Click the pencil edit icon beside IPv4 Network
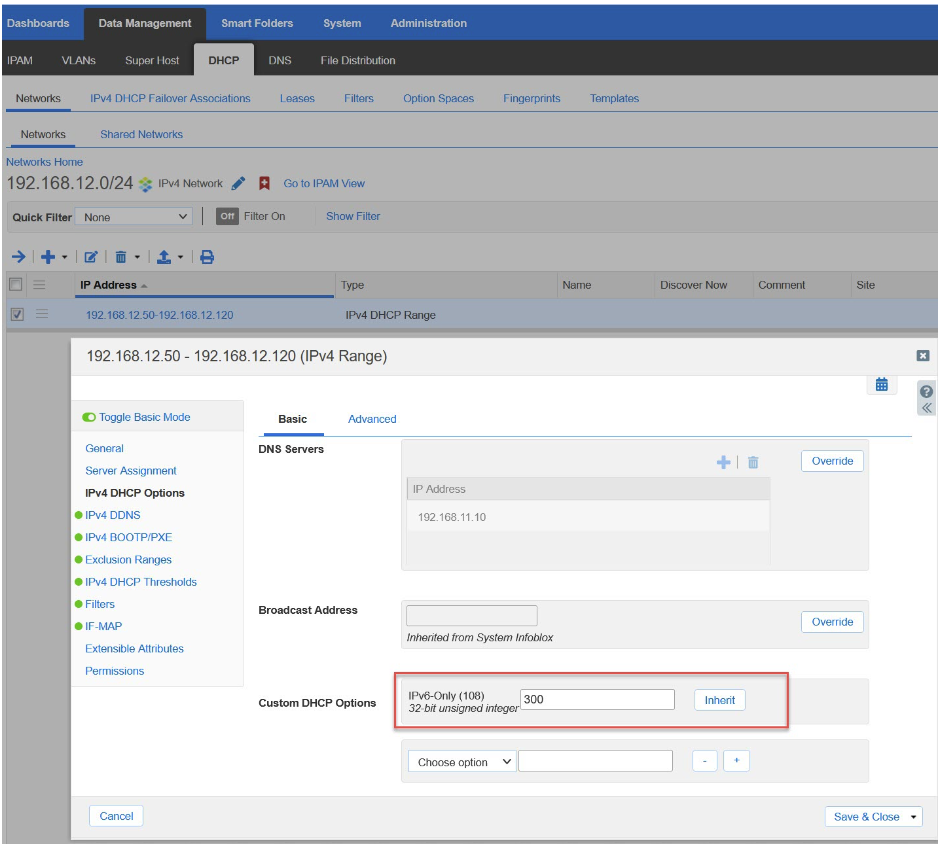This screenshot has width=941, height=846. coord(238,184)
